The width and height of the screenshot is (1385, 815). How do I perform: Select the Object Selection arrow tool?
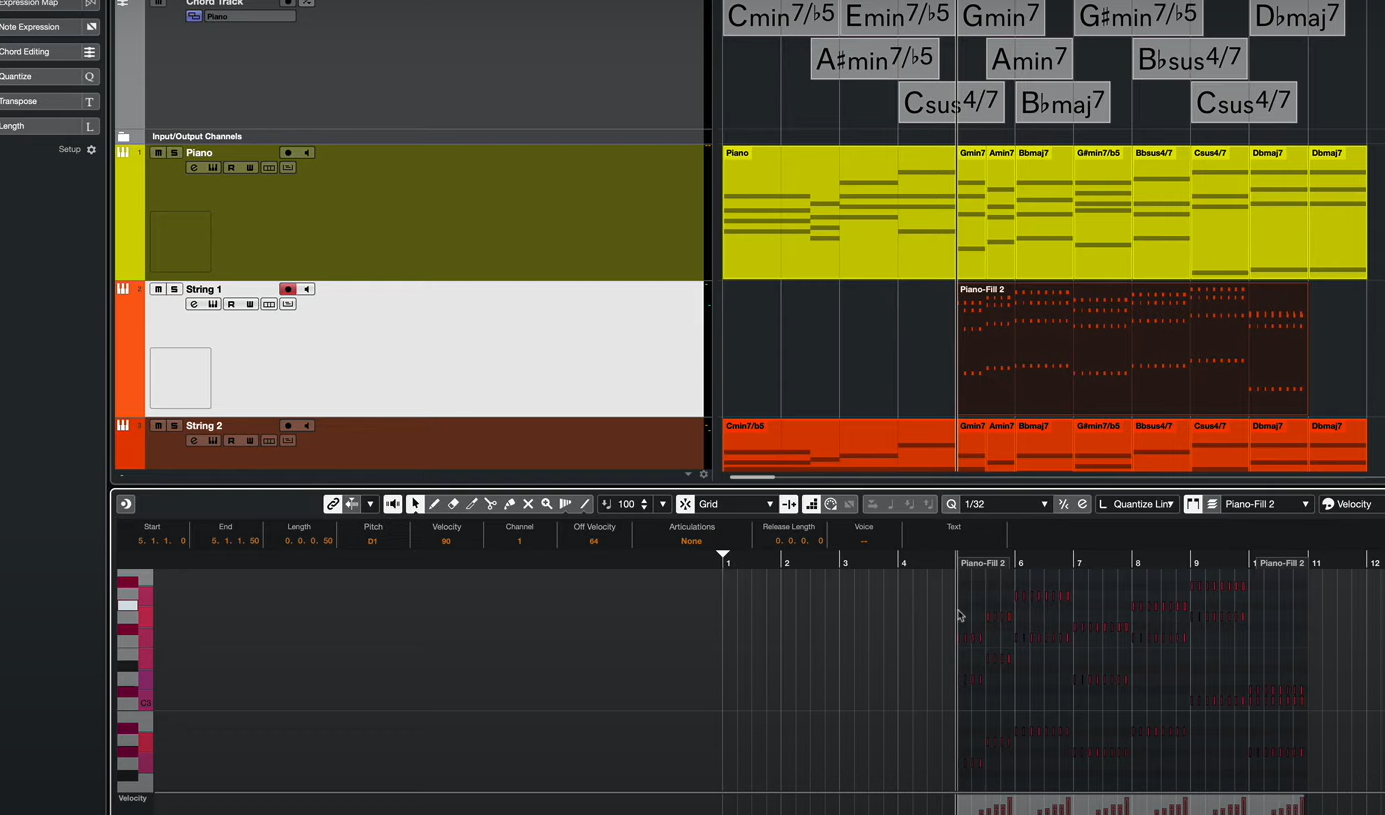tap(415, 504)
